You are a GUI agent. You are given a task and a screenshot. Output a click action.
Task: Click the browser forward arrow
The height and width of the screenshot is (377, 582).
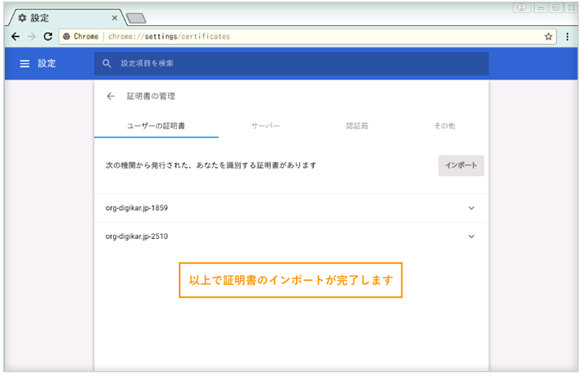point(32,36)
